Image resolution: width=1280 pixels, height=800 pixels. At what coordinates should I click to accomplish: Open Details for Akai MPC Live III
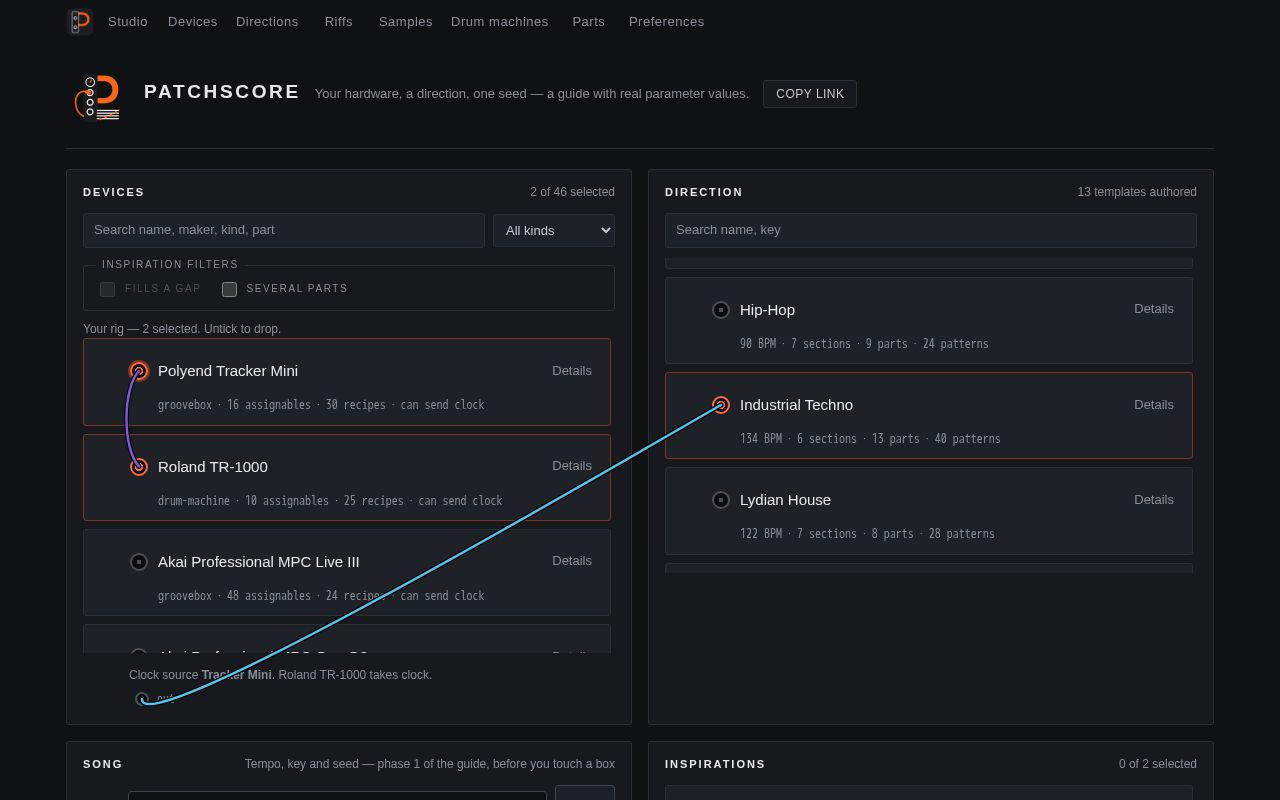pyautogui.click(x=572, y=561)
